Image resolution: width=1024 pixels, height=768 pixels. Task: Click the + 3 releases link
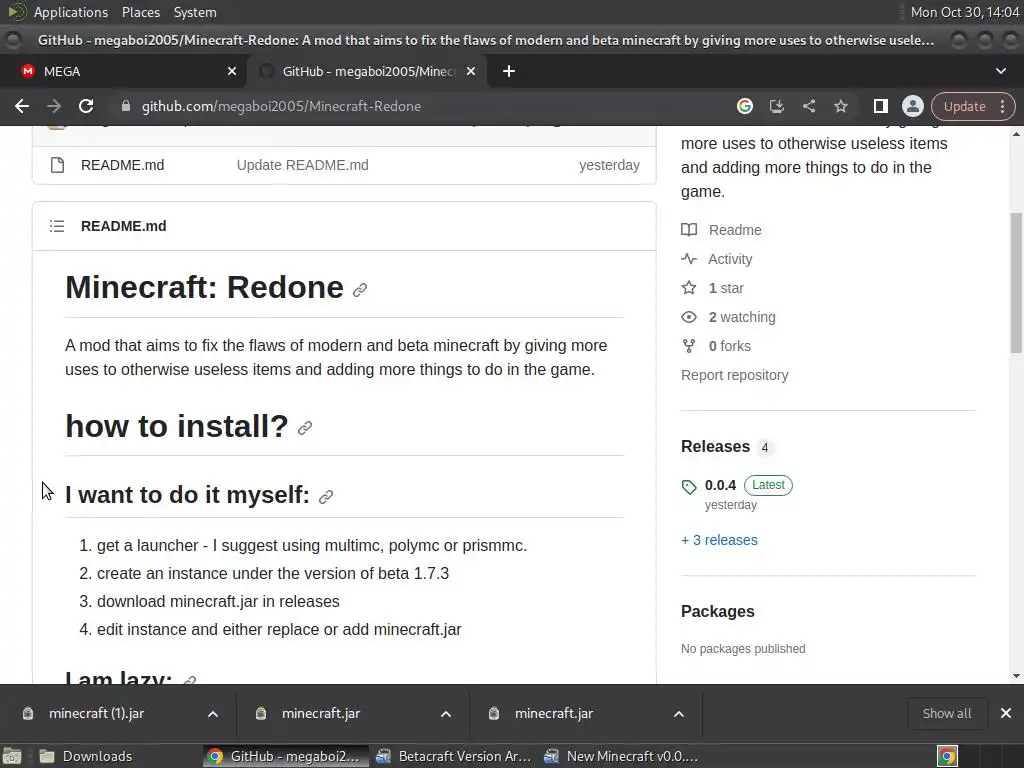click(x=719, y=540)
